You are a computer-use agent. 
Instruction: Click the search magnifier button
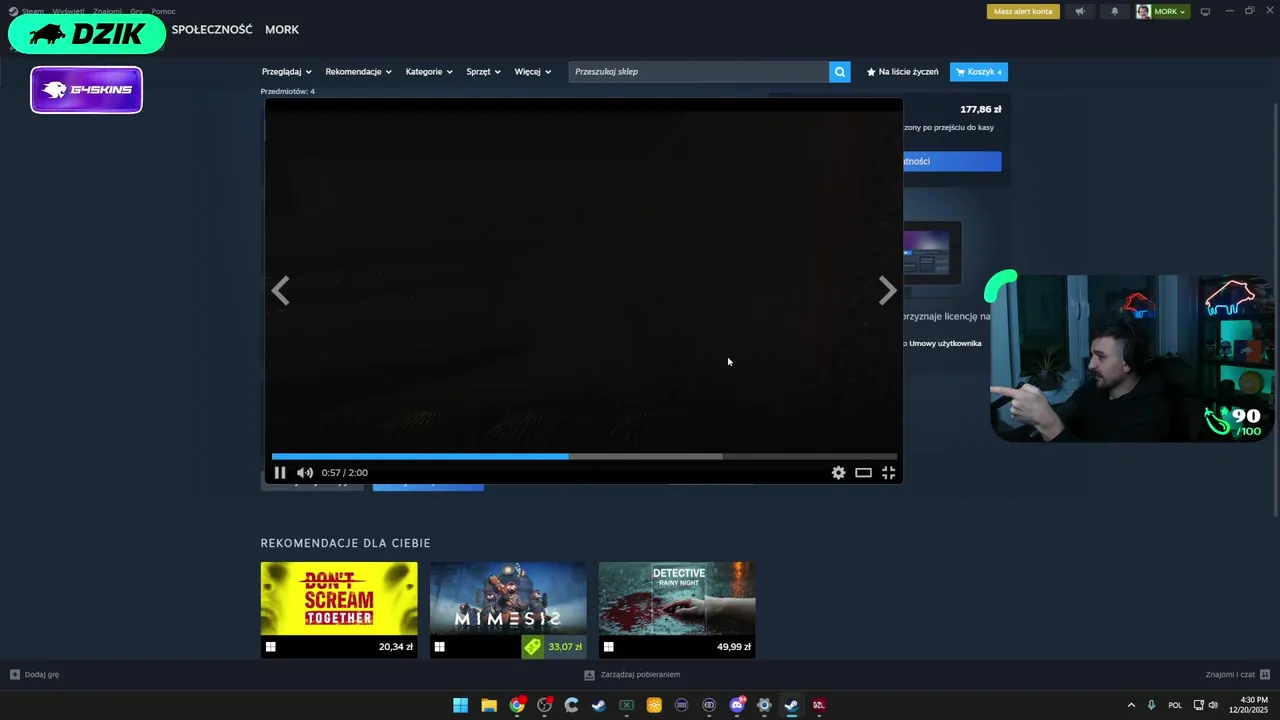point(840,72)
